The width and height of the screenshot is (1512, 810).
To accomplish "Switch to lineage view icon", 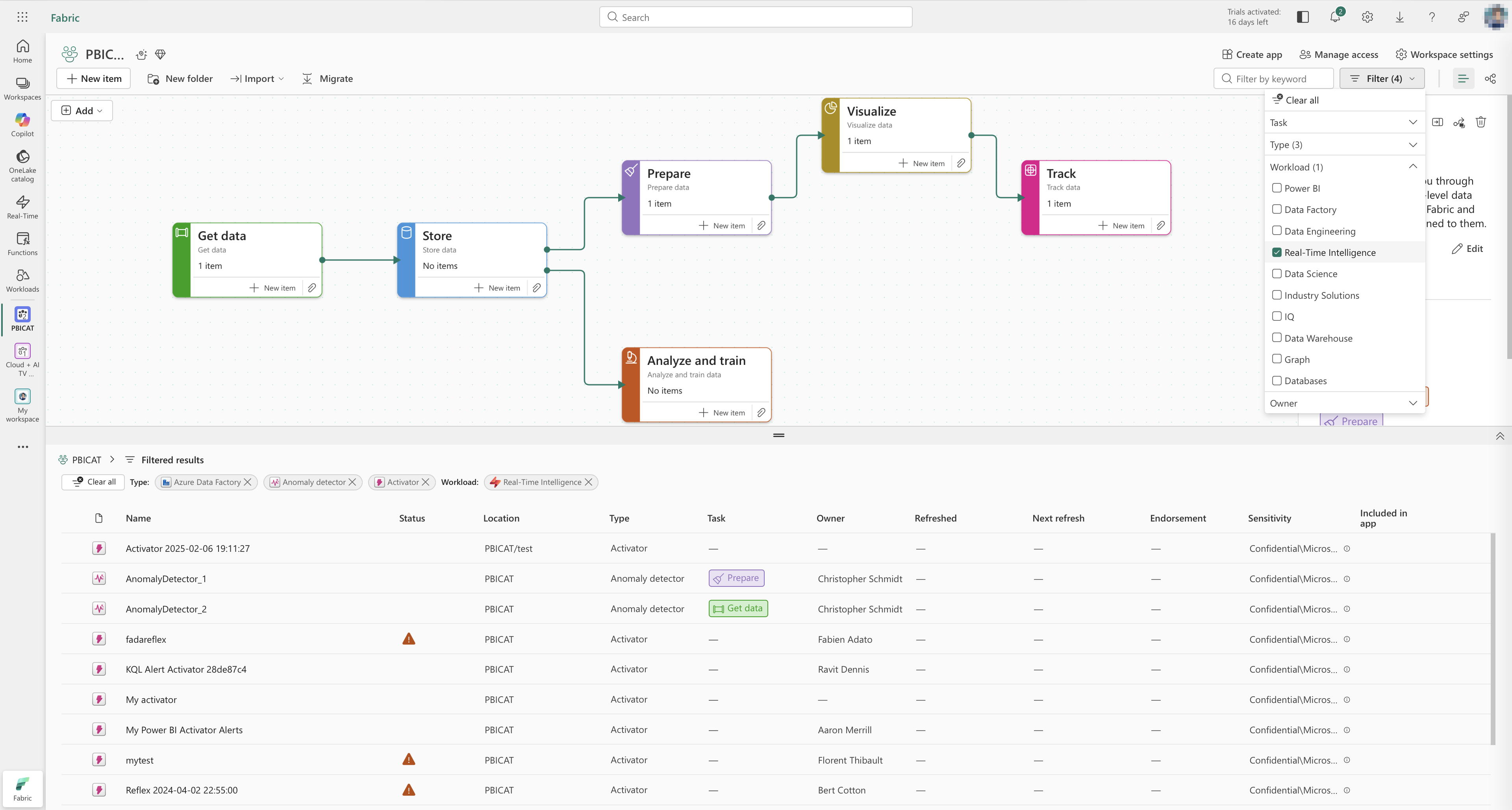I will pyautogui.click(x=1490, y=79).
